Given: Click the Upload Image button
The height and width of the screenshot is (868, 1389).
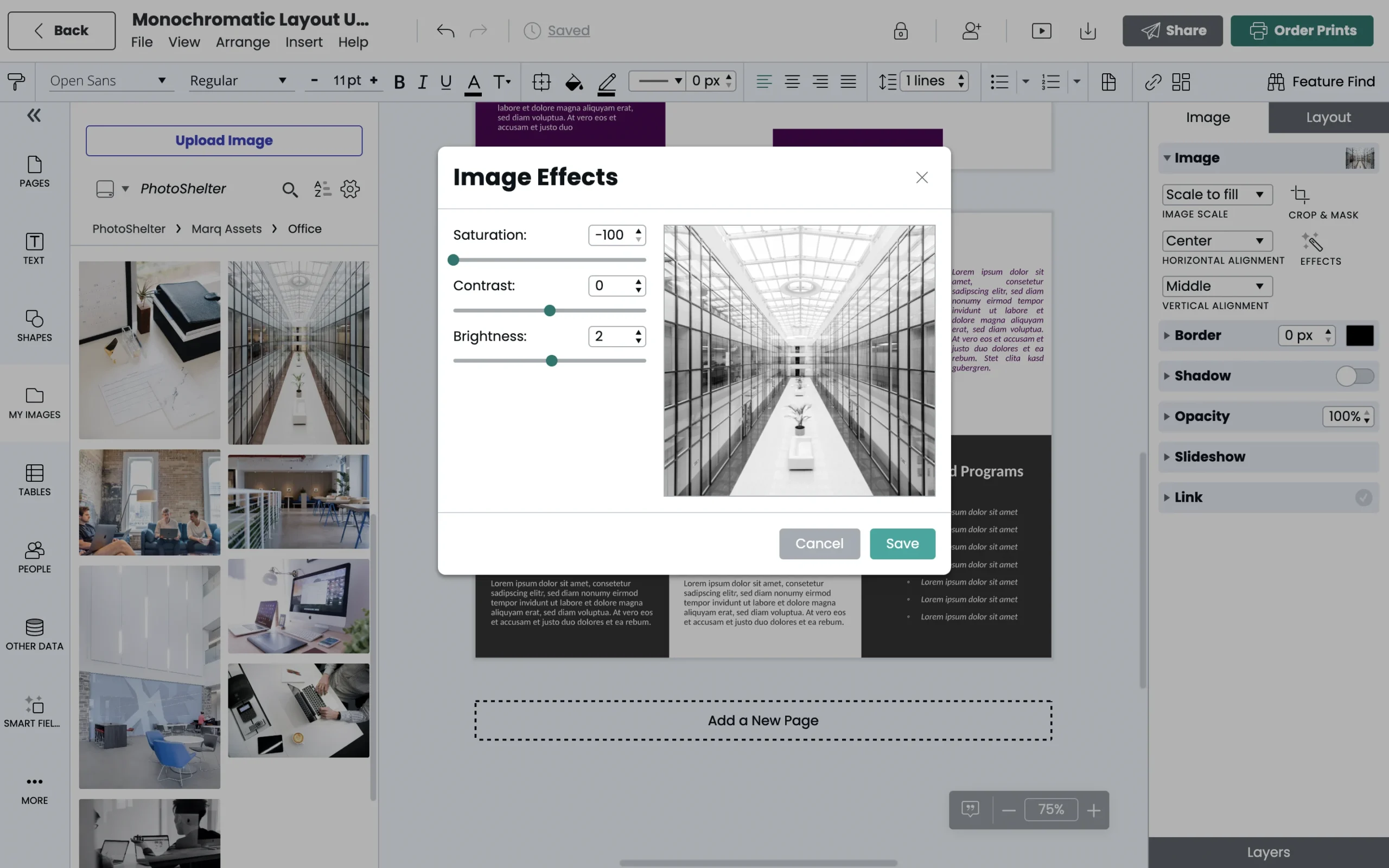Looking at the screenshot, I should point(224,140).
